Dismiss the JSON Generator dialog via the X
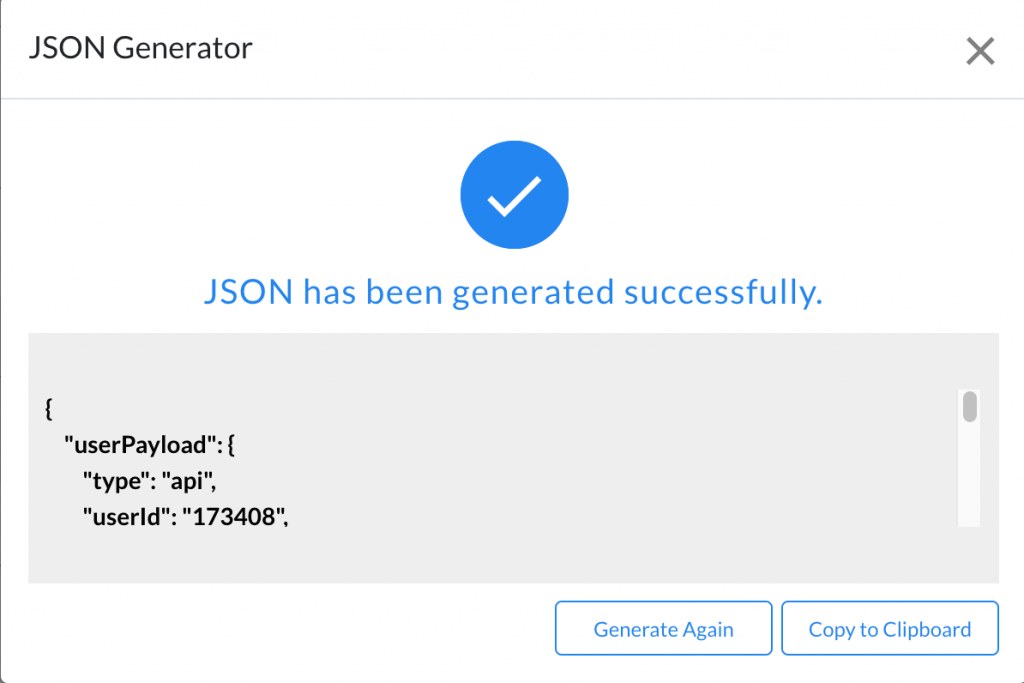Screen dimensions: 1024x683 click(978, 51)
